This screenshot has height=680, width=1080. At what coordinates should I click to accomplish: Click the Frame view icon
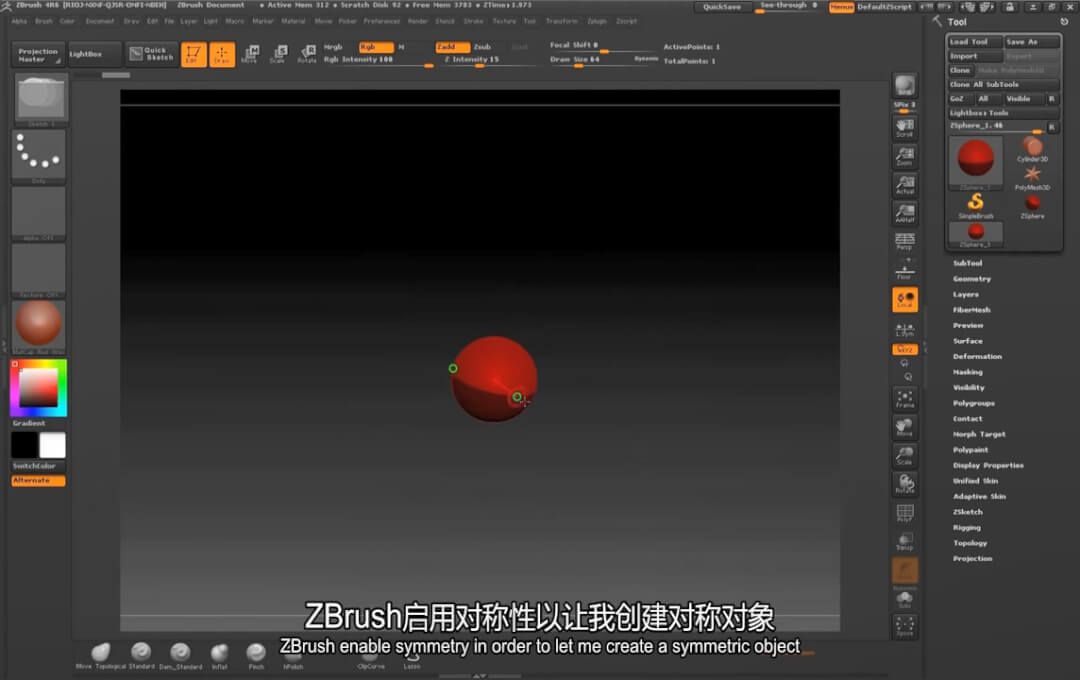tap(905, 399)
